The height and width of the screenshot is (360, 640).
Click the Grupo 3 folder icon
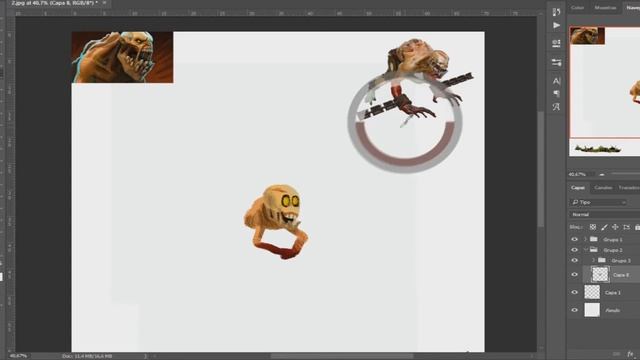(x=602, y=260)
